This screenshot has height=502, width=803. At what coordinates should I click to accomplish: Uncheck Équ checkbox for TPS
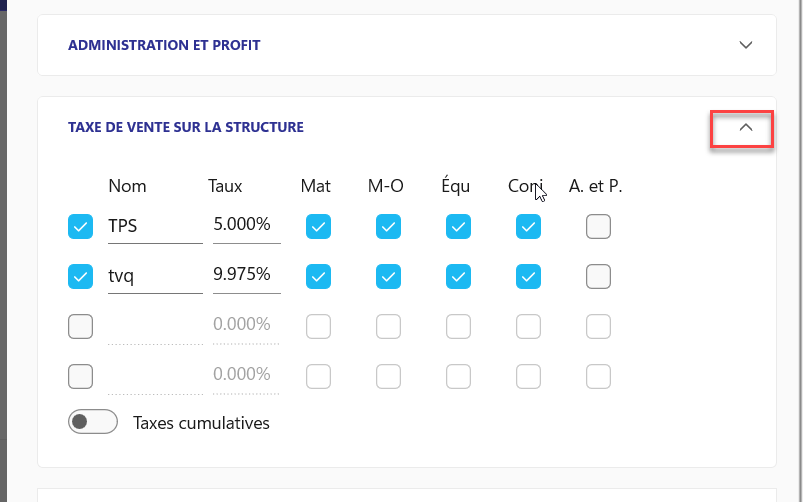tap(458, 227)
